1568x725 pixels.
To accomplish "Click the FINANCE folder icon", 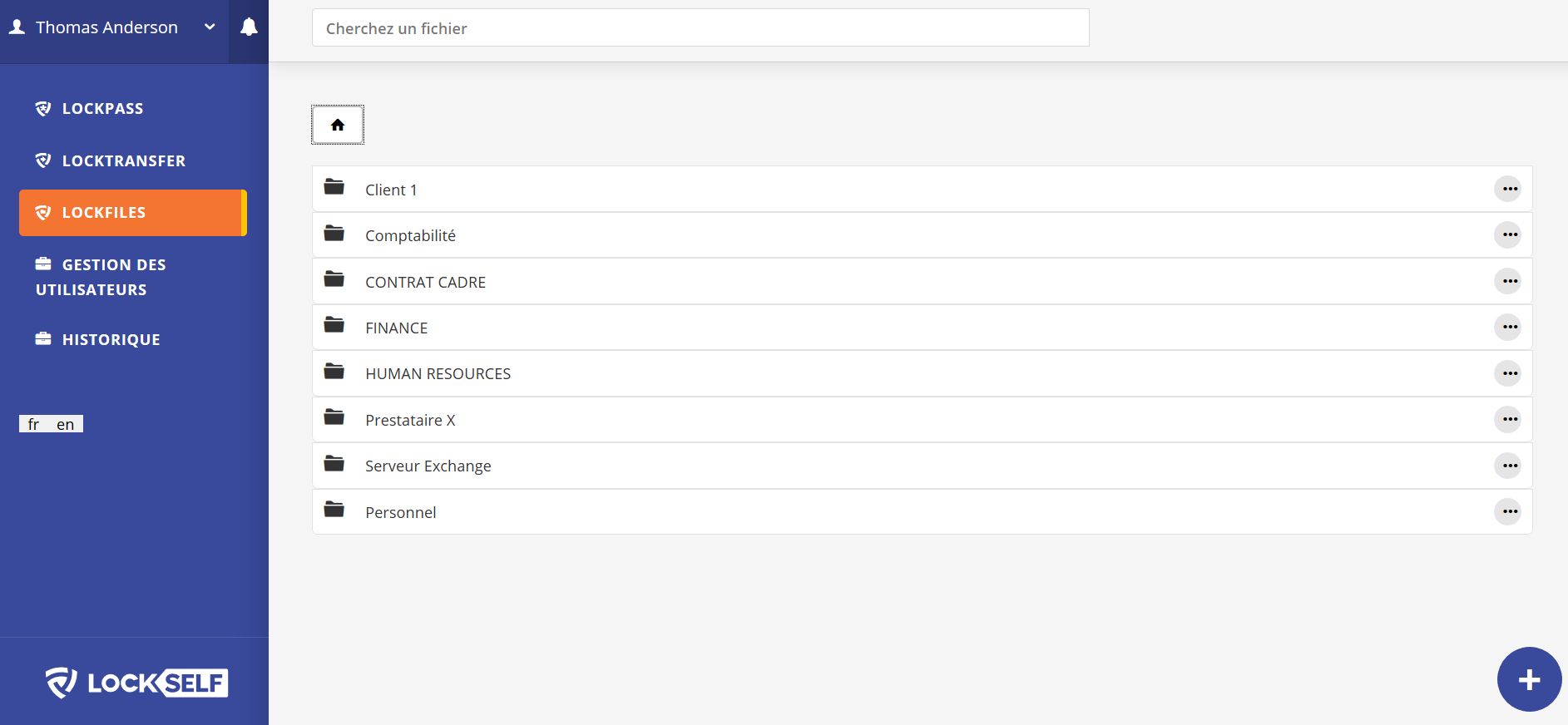I will pyautogui.click(x=334, y=326).
